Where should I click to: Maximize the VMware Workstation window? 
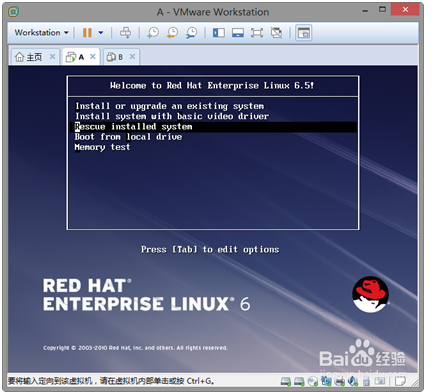pyautogui.click(x=382, y=9)
